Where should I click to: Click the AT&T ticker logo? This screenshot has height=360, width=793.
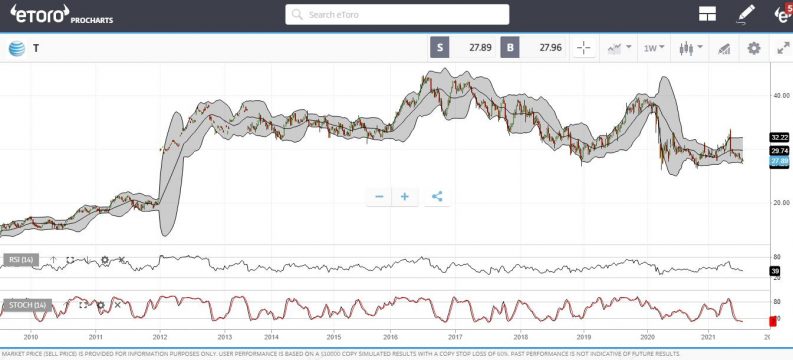point(17,49)
